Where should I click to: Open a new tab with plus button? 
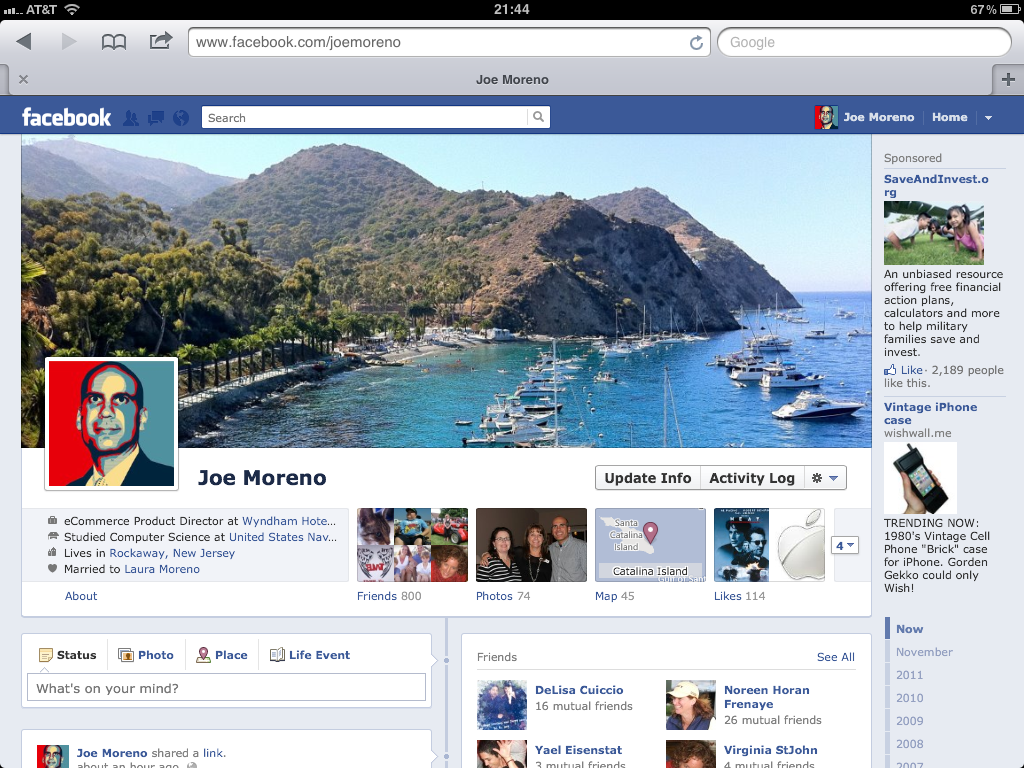click(1008, 80)
